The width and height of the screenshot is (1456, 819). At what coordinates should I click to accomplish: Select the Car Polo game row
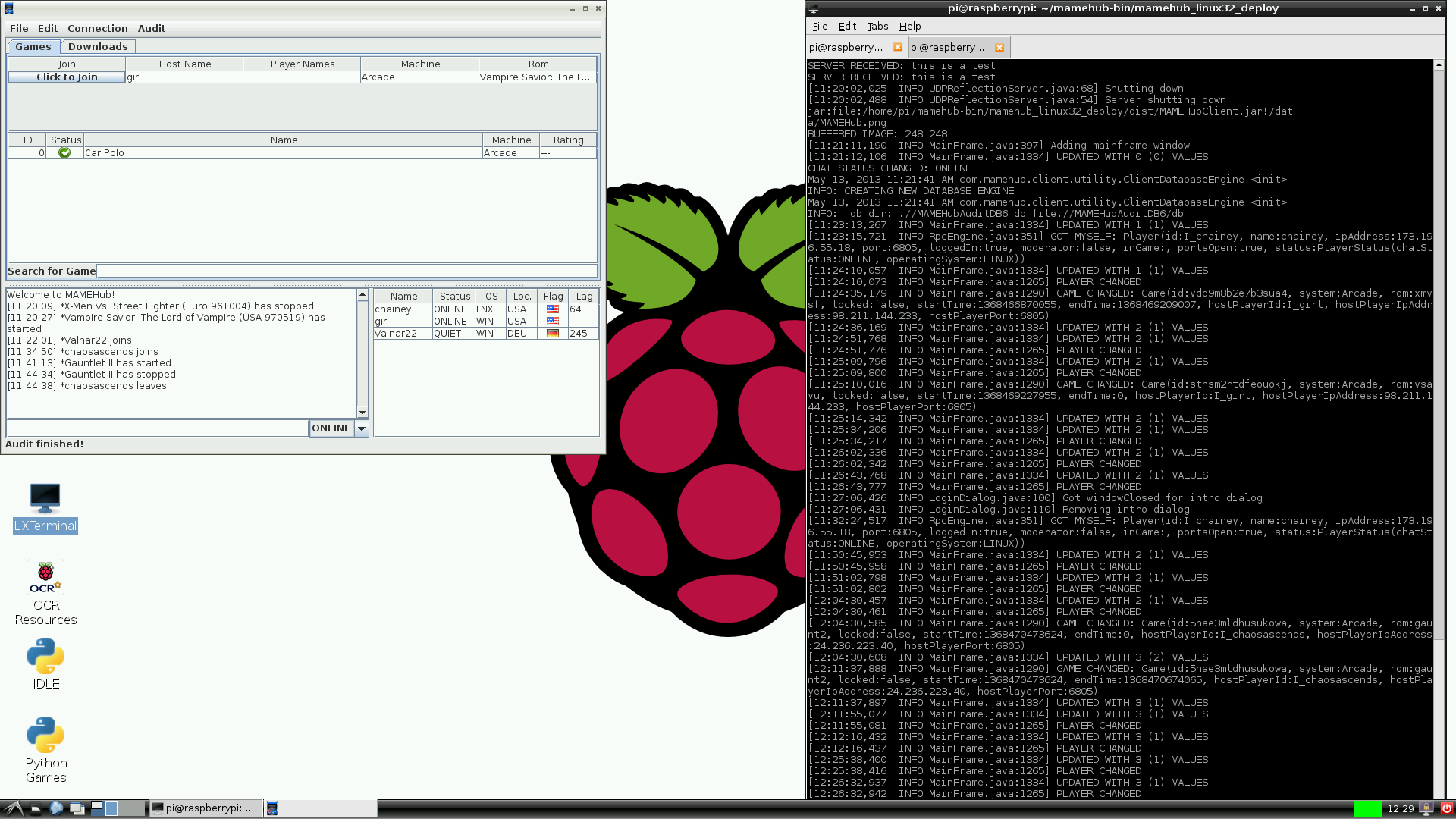tap(303, 152)
